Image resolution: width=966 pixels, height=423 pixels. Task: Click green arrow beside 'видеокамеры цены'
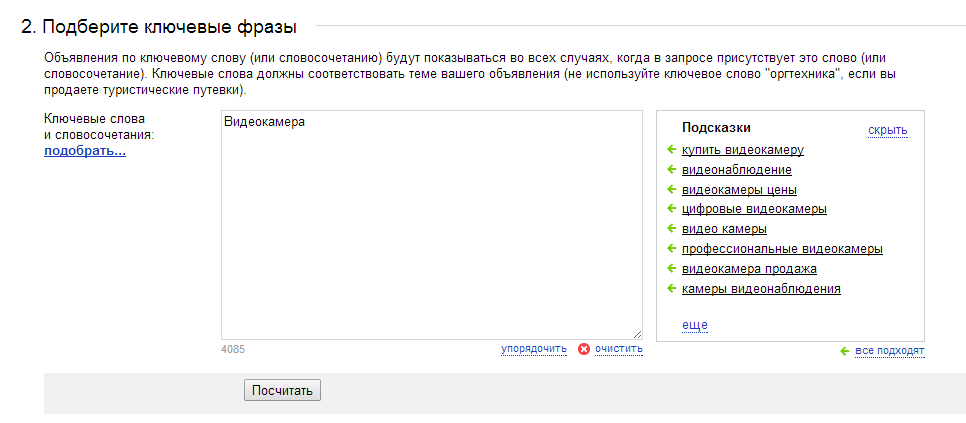tap(672, 189)
